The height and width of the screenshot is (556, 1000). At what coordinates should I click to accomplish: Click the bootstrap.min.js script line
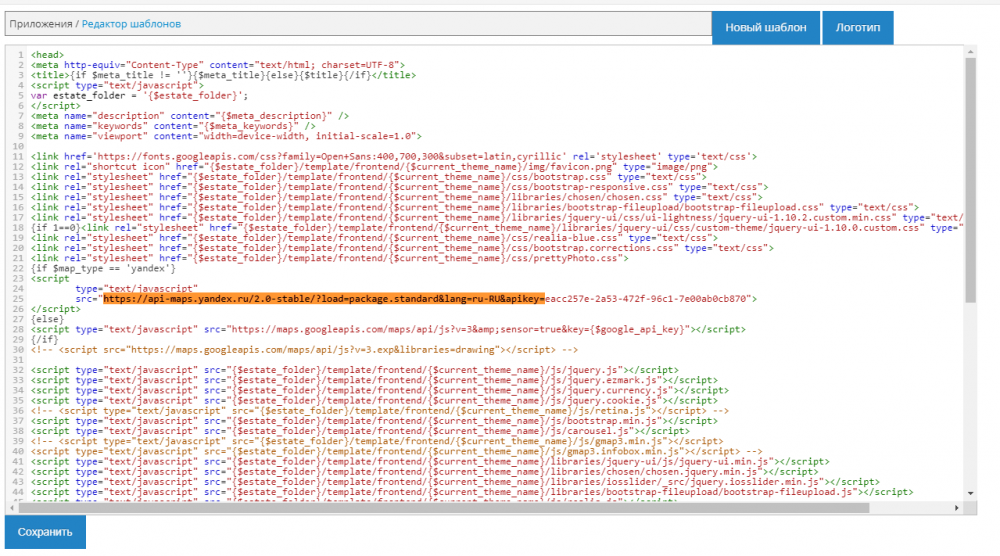coord(374,421)
